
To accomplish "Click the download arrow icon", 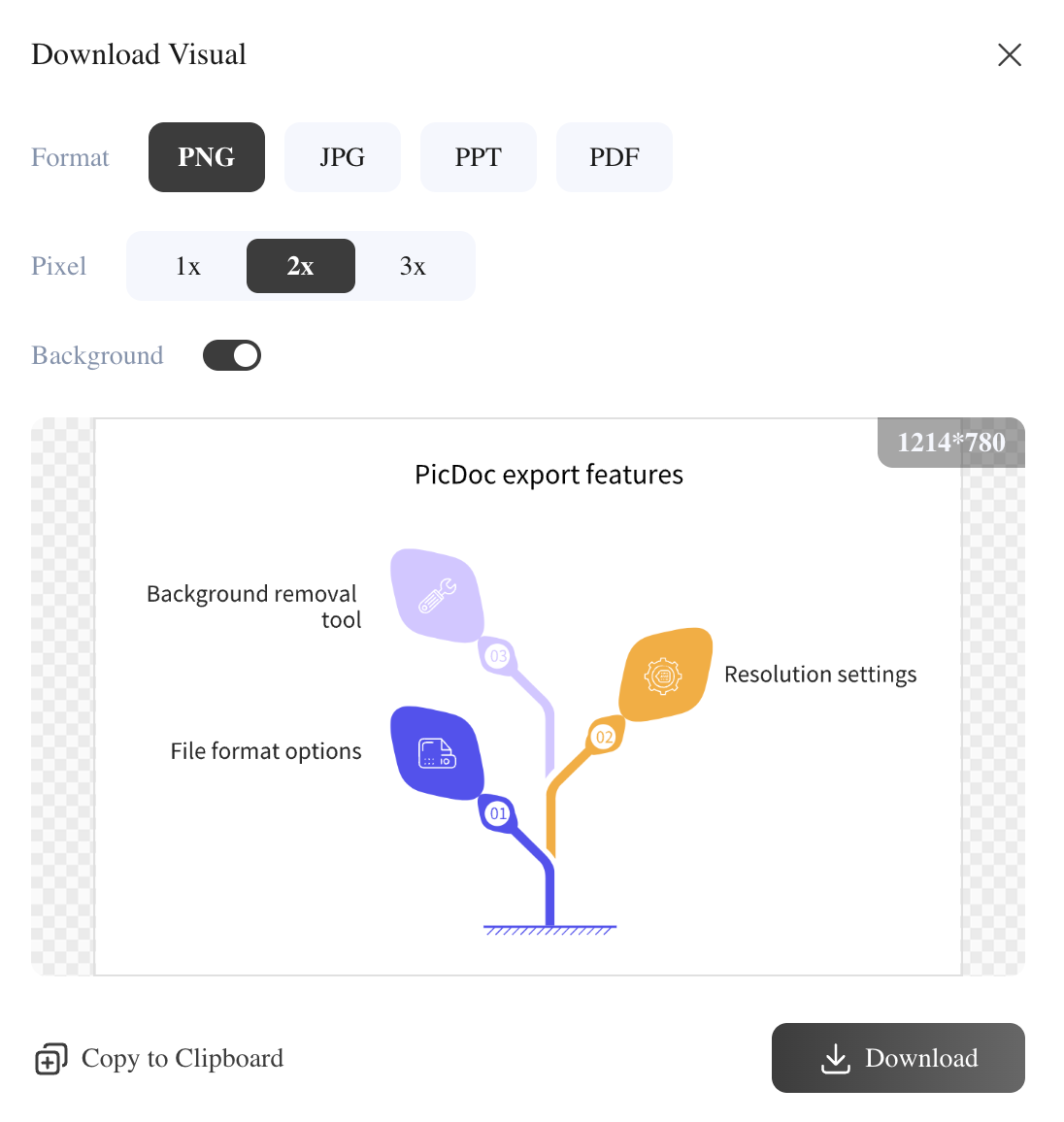I will point(835,1058).
